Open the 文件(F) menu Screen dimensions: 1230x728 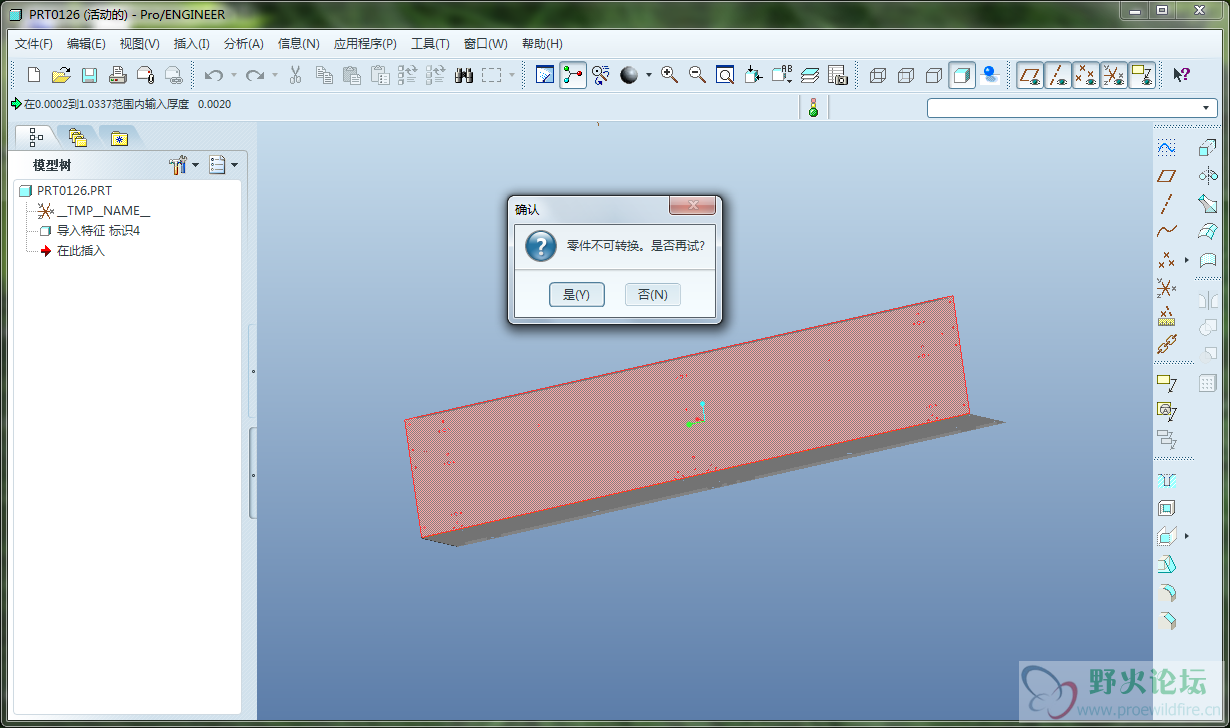point(34,44)
